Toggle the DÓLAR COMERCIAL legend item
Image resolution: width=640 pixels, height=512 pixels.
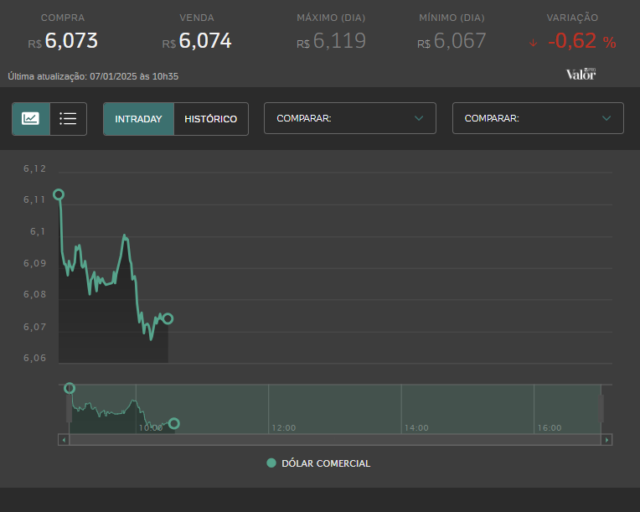pyautogui.click(x=318, y=463)
